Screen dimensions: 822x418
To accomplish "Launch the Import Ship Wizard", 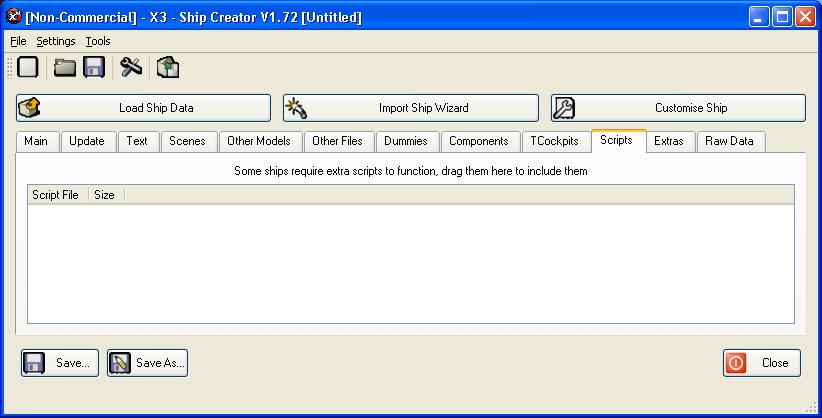I will click(410, 108).
